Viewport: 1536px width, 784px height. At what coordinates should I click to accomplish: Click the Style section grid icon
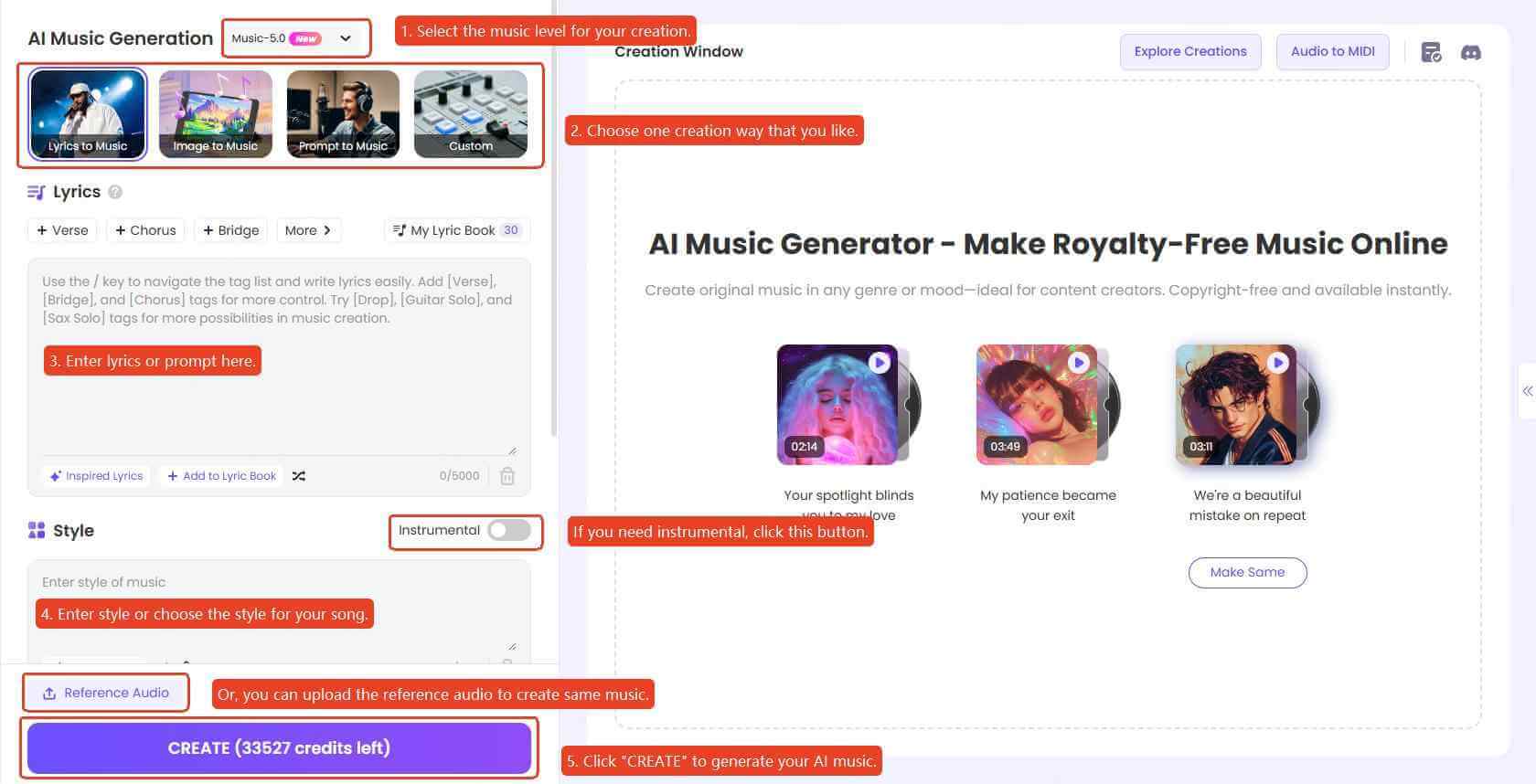pyautogui.click(x=37, y=530)
